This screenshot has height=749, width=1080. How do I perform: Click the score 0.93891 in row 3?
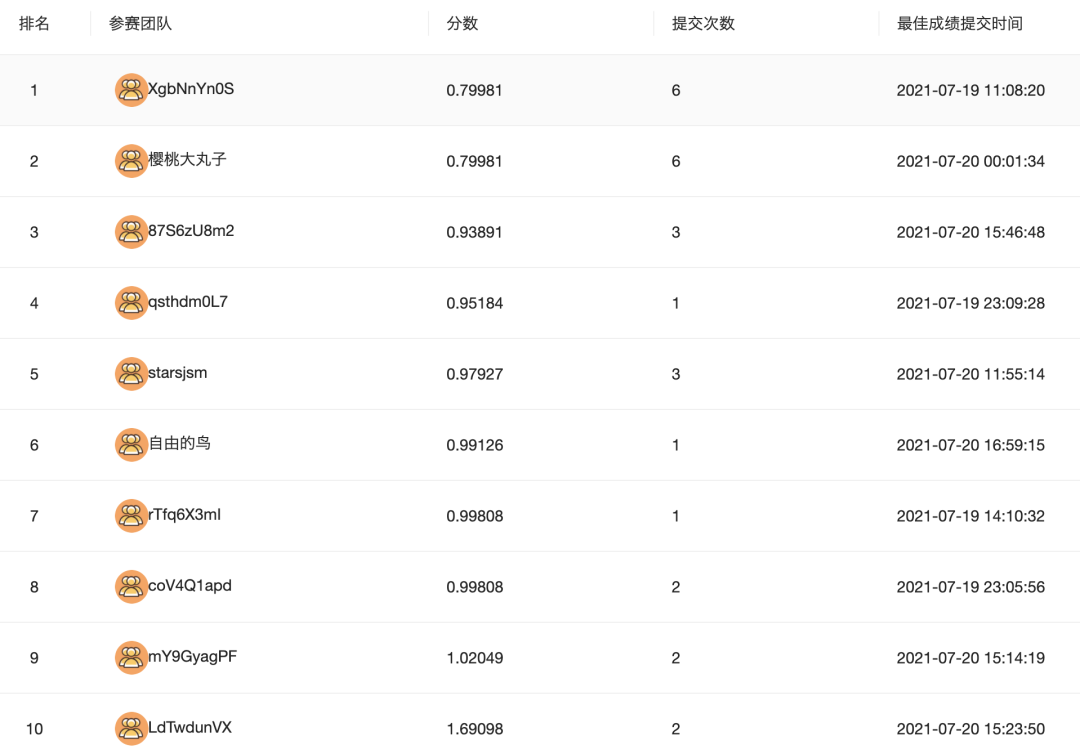click(474, 232)
